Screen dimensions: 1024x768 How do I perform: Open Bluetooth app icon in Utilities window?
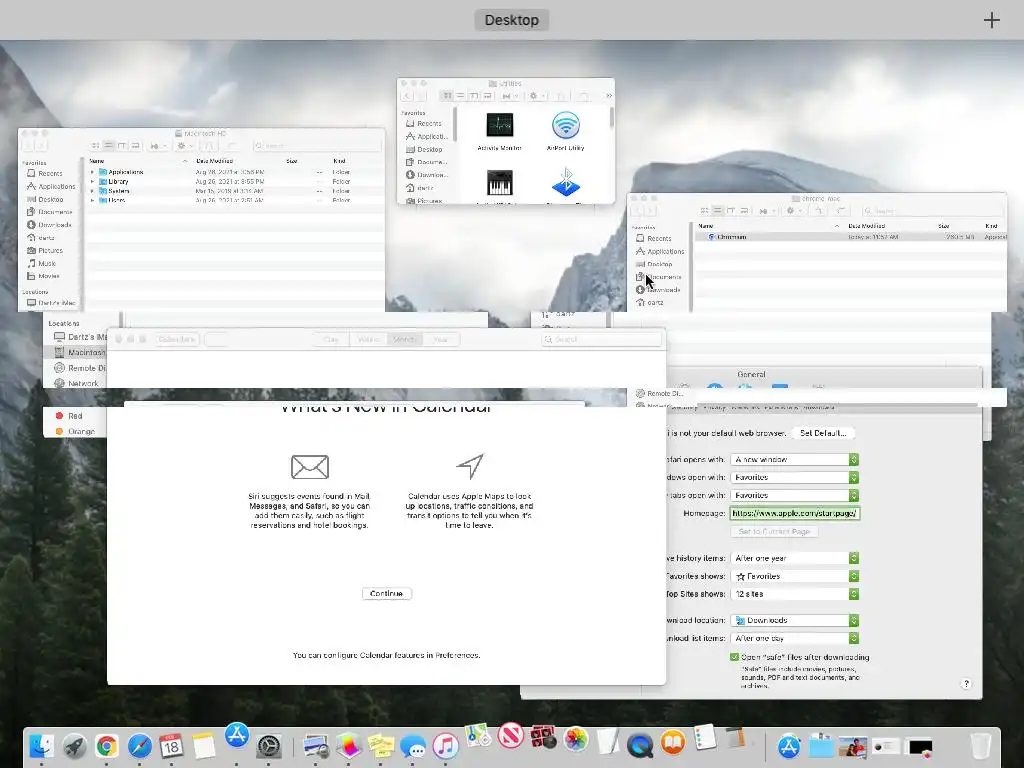click(x=566, y=182)
